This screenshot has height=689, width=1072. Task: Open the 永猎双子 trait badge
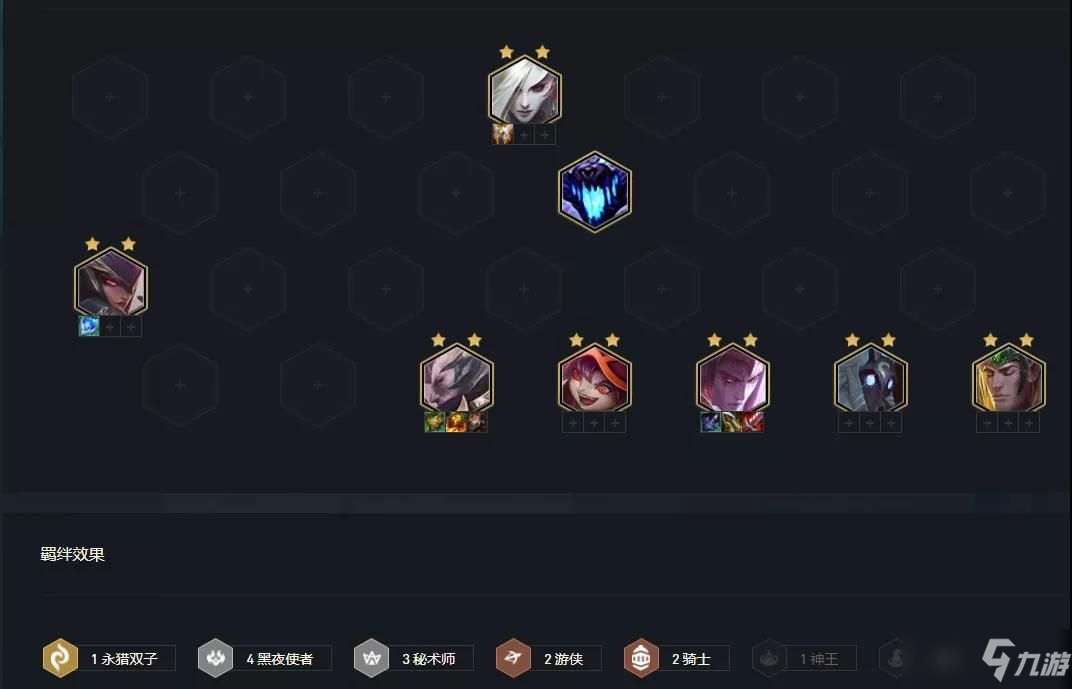pyautogui.click(x=109, y=658)
